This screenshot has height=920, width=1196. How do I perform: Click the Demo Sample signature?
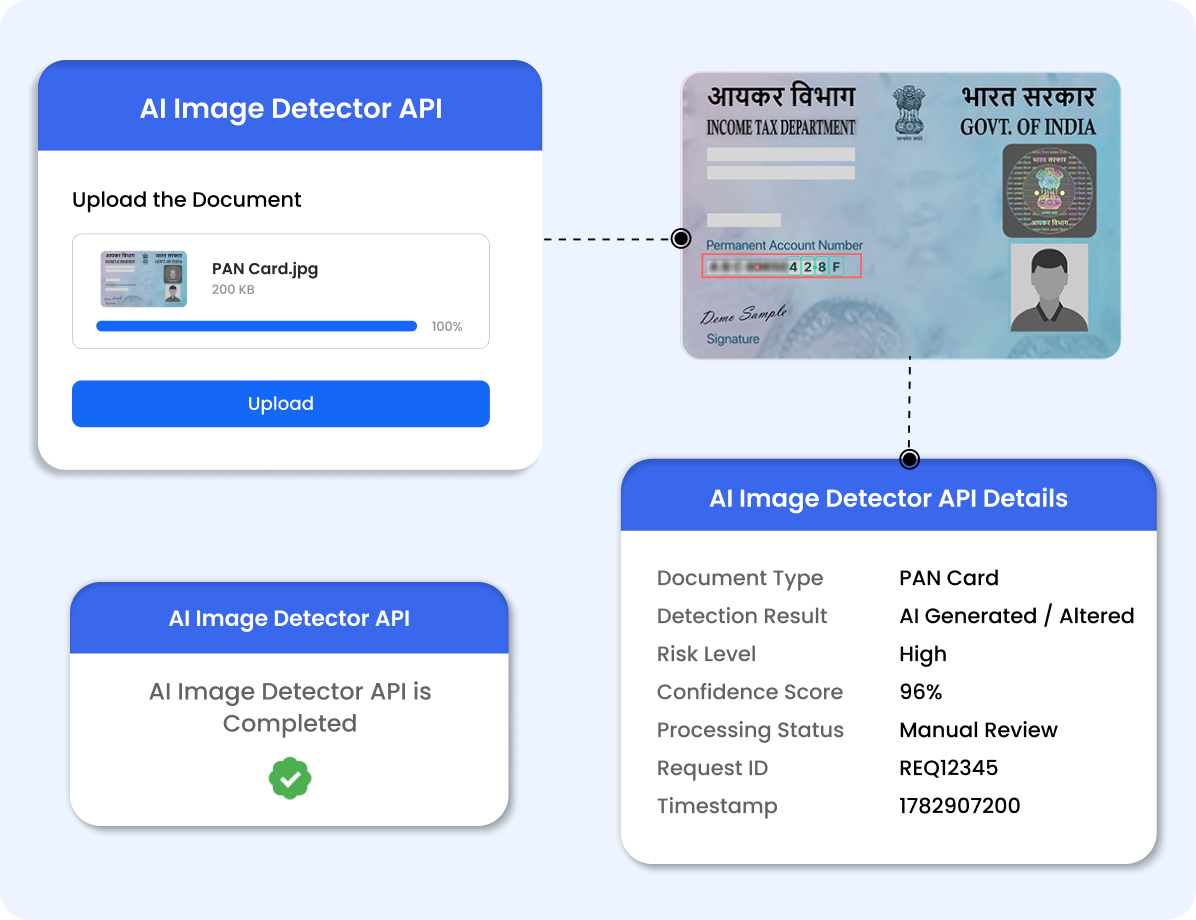coord(743,314)
